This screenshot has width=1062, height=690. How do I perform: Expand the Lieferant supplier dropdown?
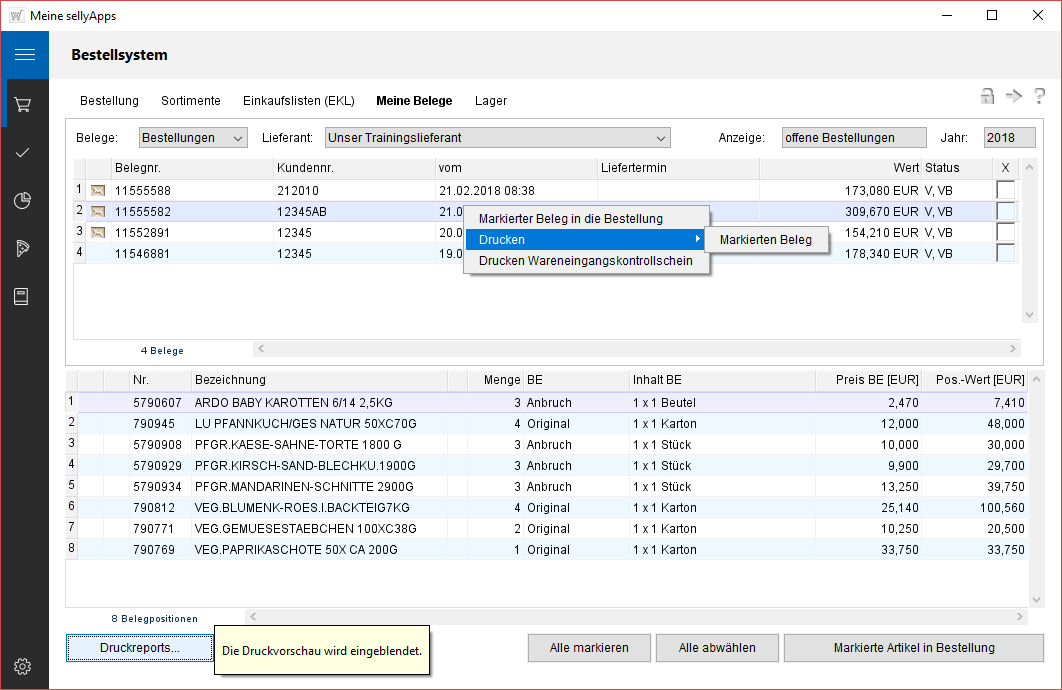click(x=496, y=138)
